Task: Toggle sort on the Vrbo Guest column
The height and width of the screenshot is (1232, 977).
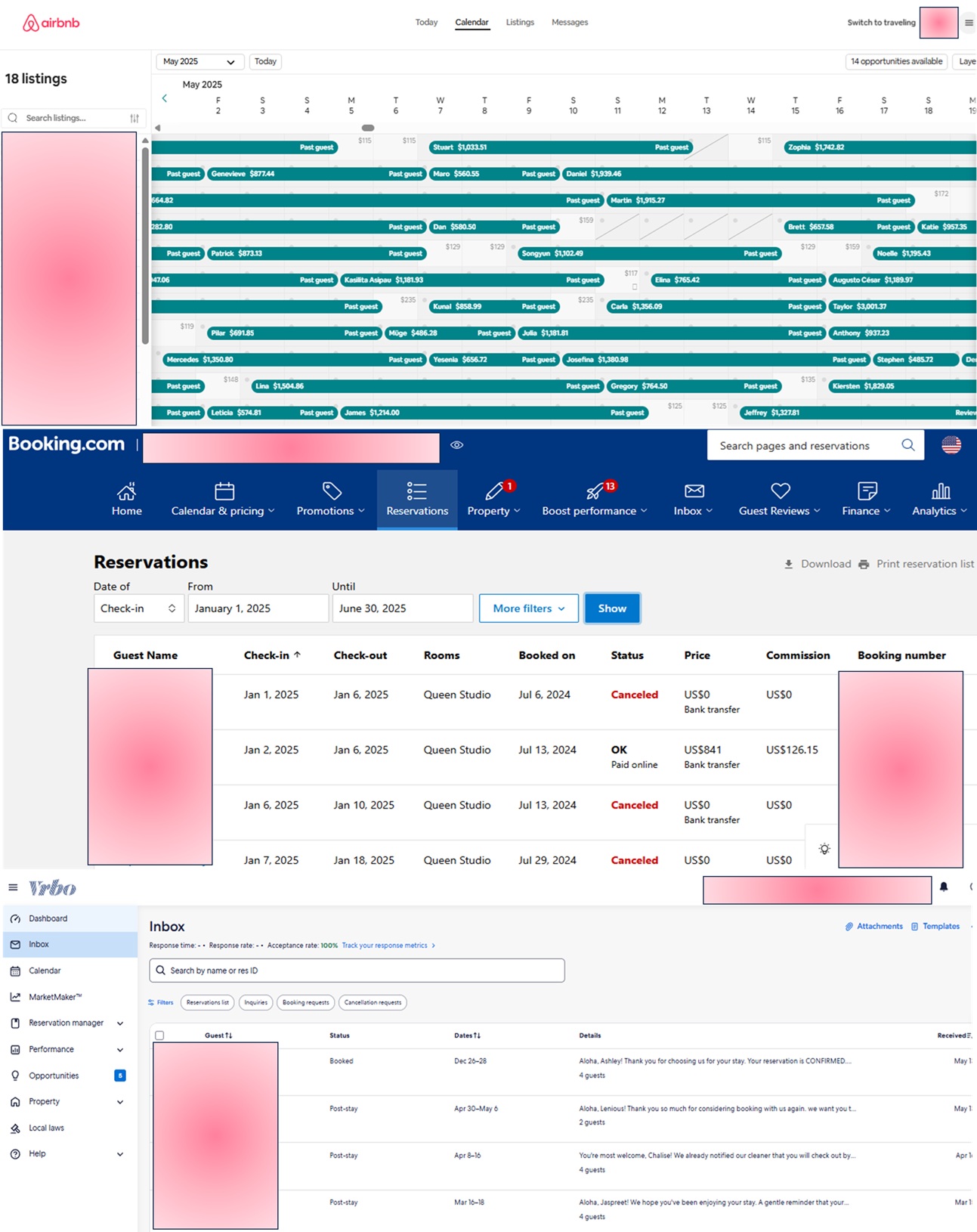Action: click(218, 1035)
